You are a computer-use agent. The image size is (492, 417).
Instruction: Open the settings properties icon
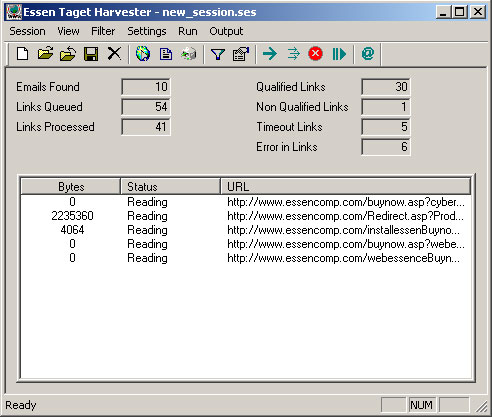[241, 54]
